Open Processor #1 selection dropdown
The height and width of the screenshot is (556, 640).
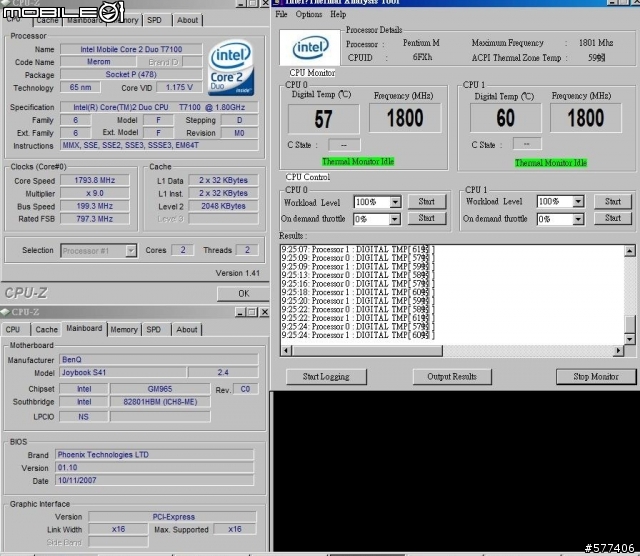coord(131,251)
